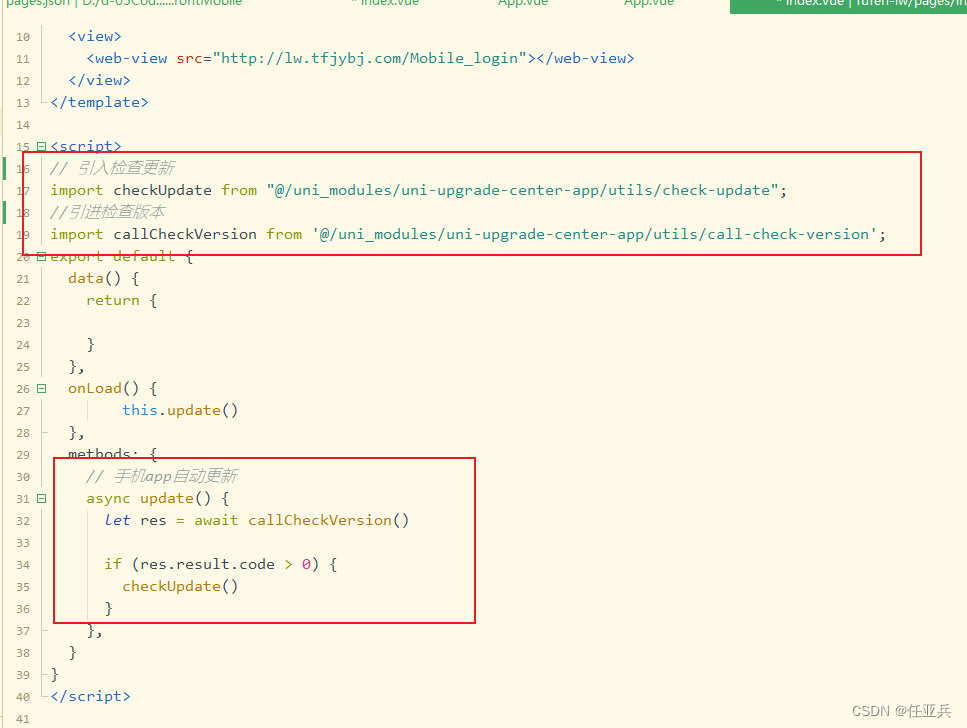Click line number 23 in the gutter
Viewport: 967px width, 728px height.
(x=23, y=323)
